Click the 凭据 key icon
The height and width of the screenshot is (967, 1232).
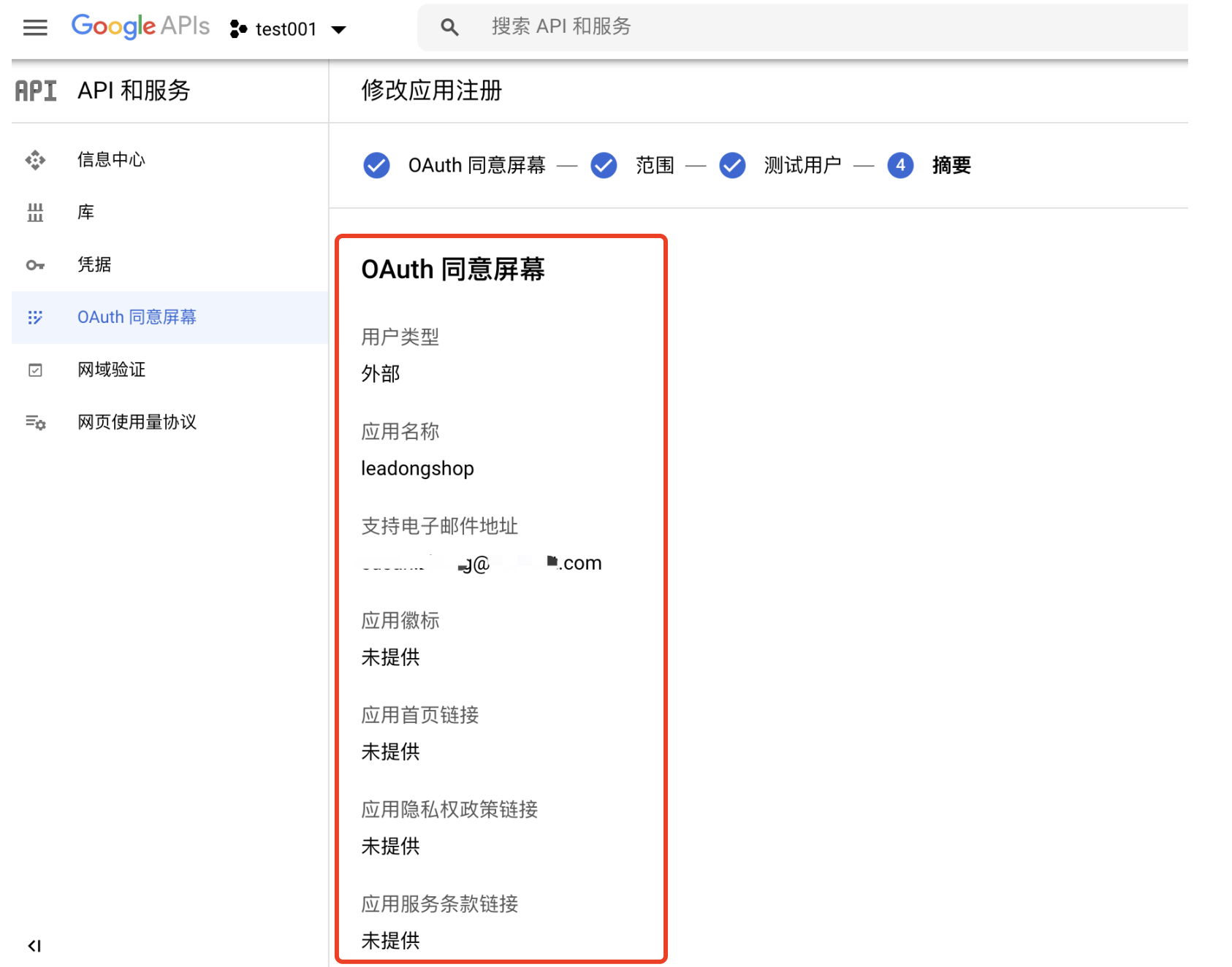coord(35,264)
